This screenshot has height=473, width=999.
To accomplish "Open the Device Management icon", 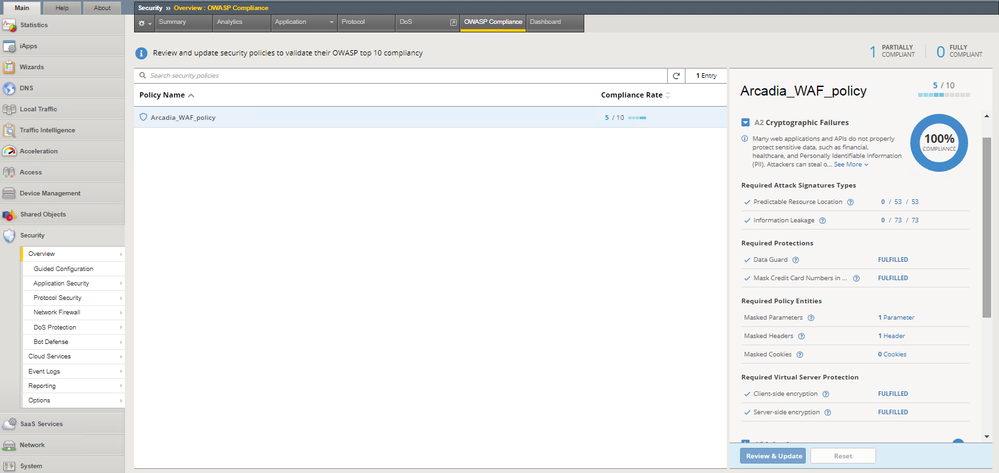I will 9,193.
